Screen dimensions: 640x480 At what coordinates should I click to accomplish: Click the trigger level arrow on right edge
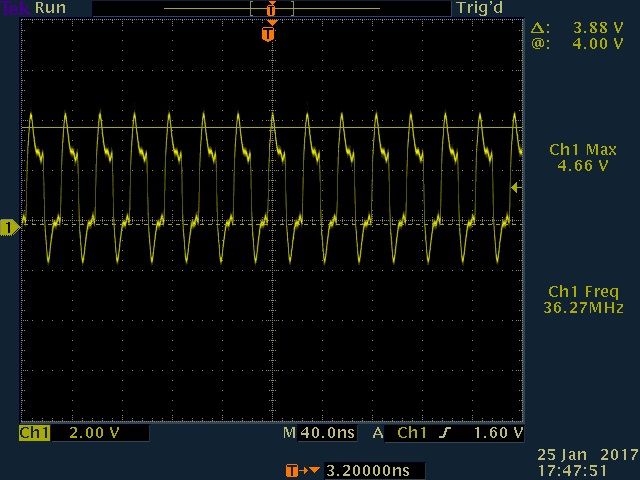[x=516, y=187]
